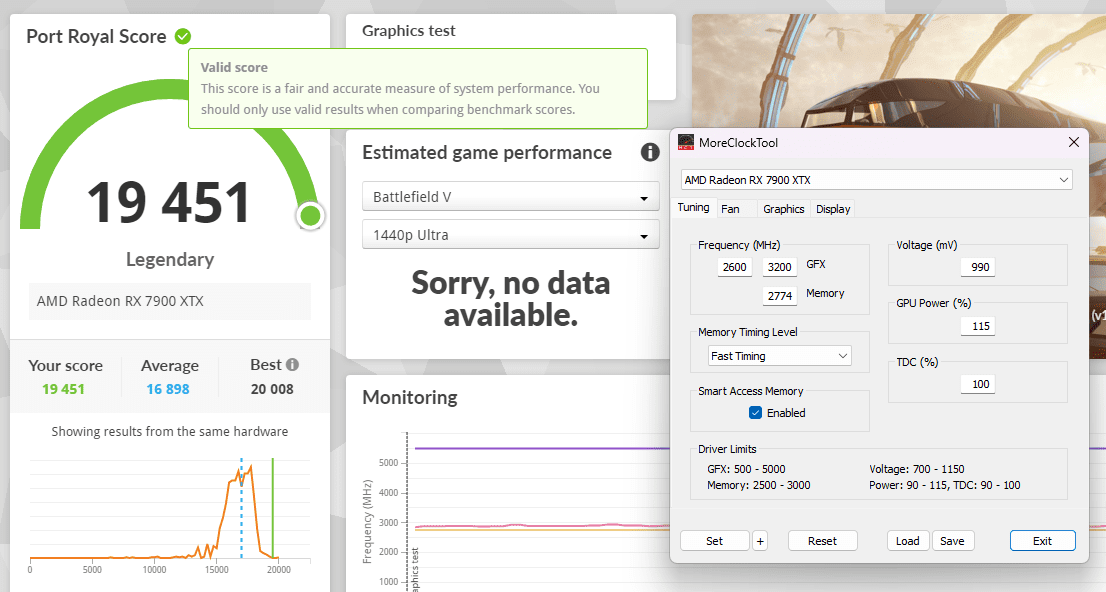Click the TDC field showing 100
Viewport: 1106px width, 592px height.
(980, 385)
